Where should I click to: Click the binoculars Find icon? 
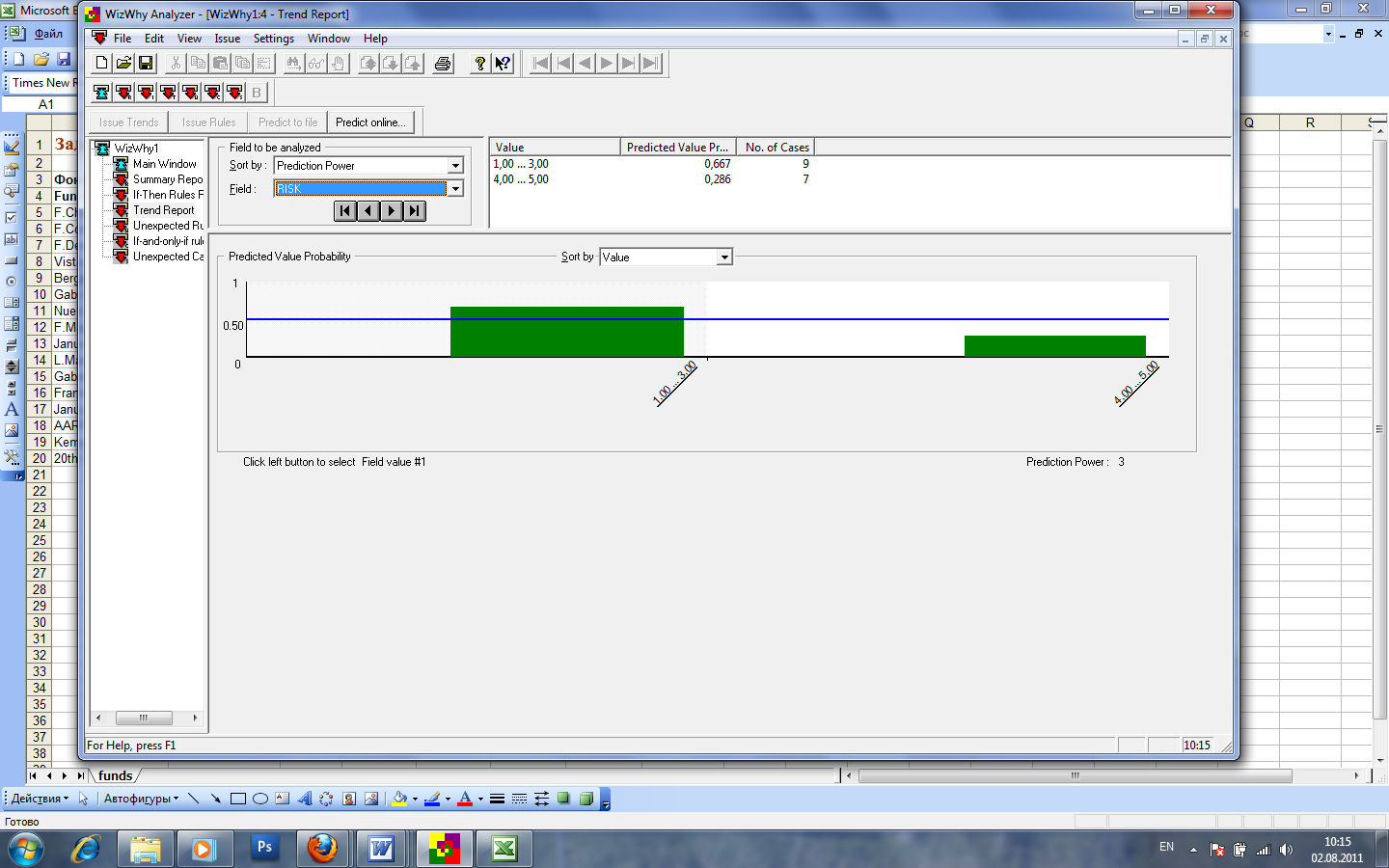[x=293, y=64]
